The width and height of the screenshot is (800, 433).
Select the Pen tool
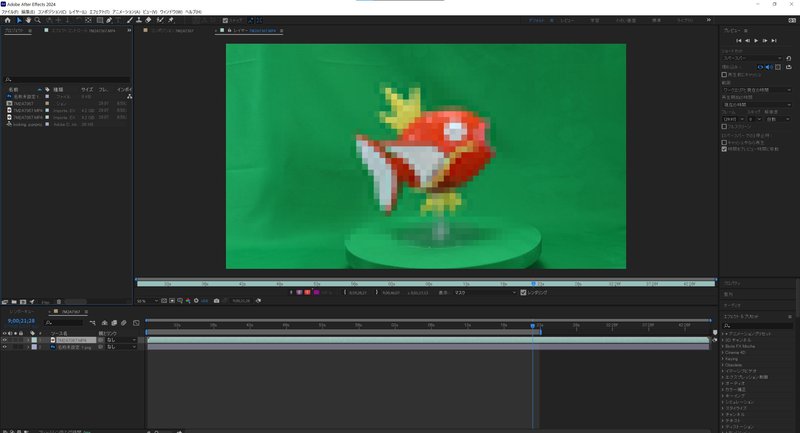[x=109, y=20]
